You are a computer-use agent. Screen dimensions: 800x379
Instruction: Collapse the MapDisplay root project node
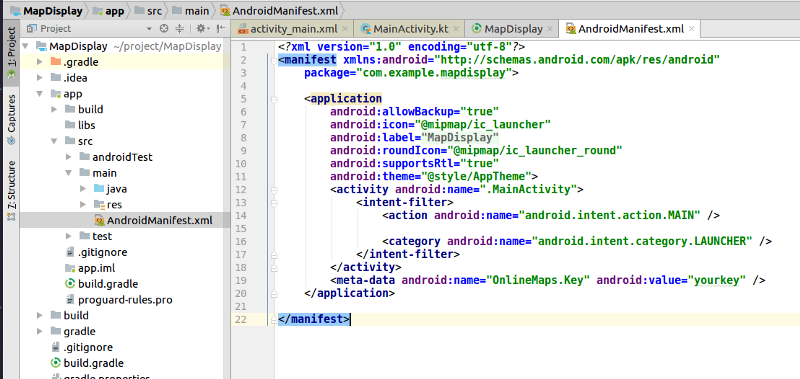coord(26,46)
